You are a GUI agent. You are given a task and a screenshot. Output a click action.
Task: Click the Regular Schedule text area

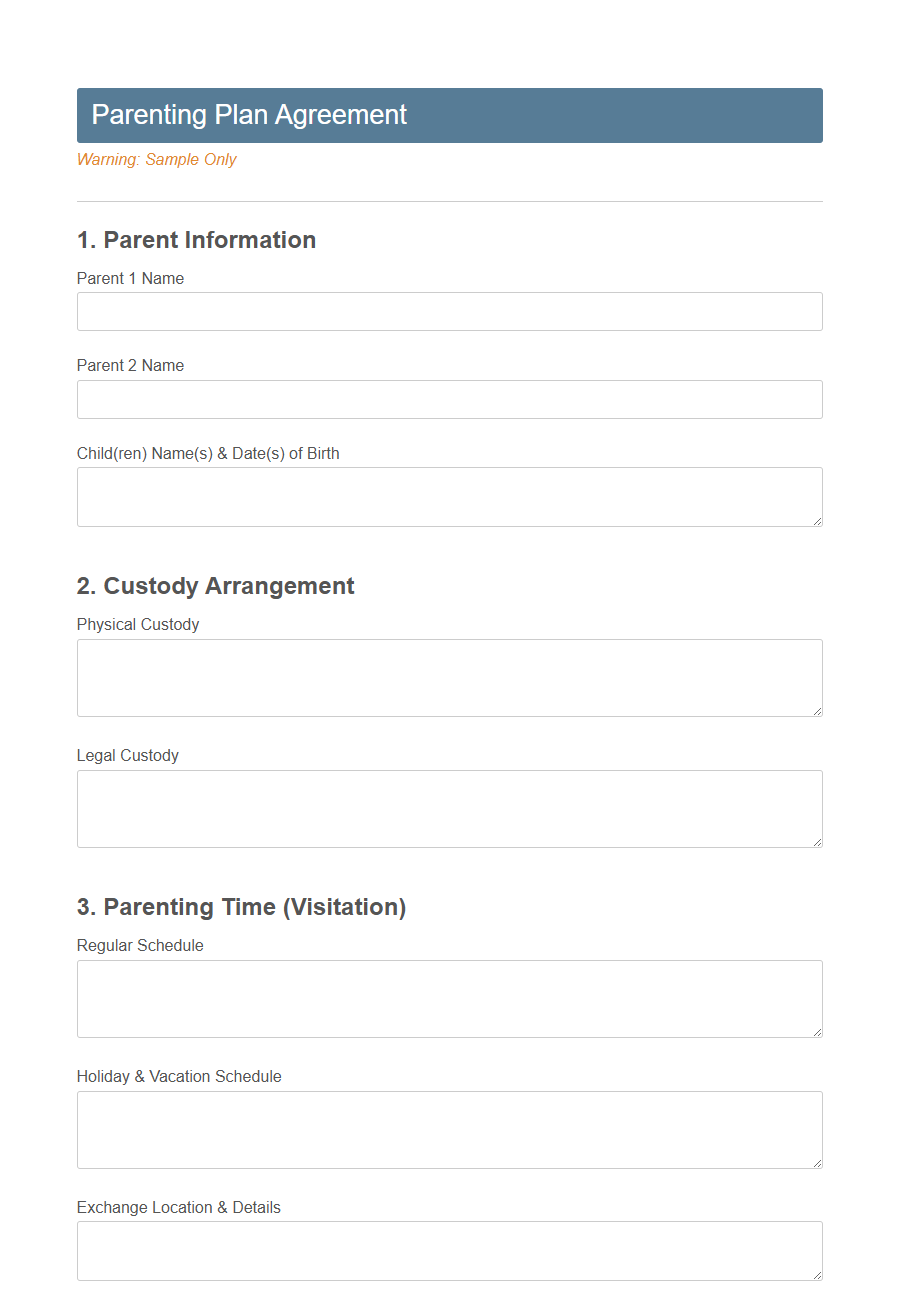click(x=449, y=998)
